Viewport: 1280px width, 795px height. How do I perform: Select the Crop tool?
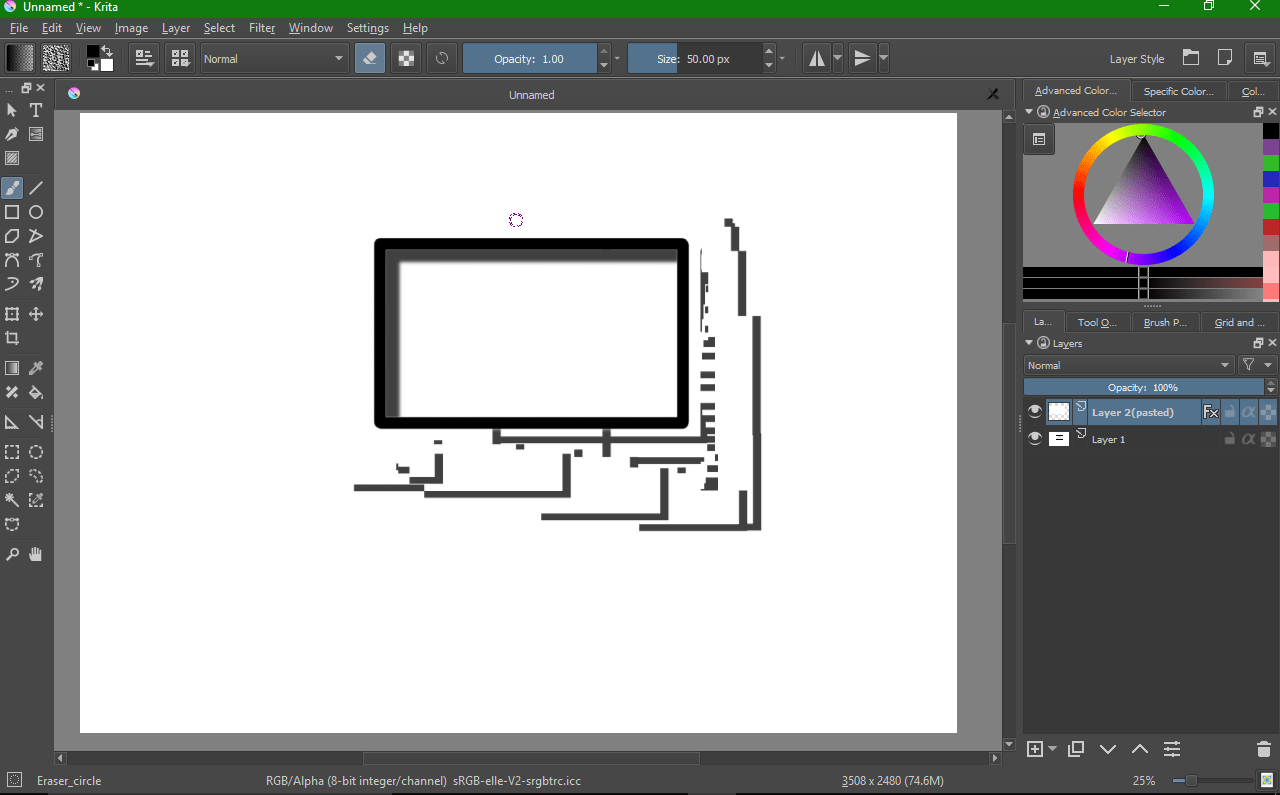point(11,337)
